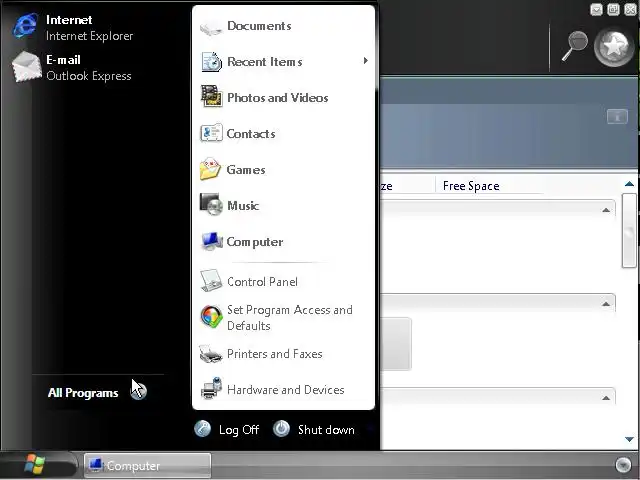Click Free Space column header

(471, 186)
